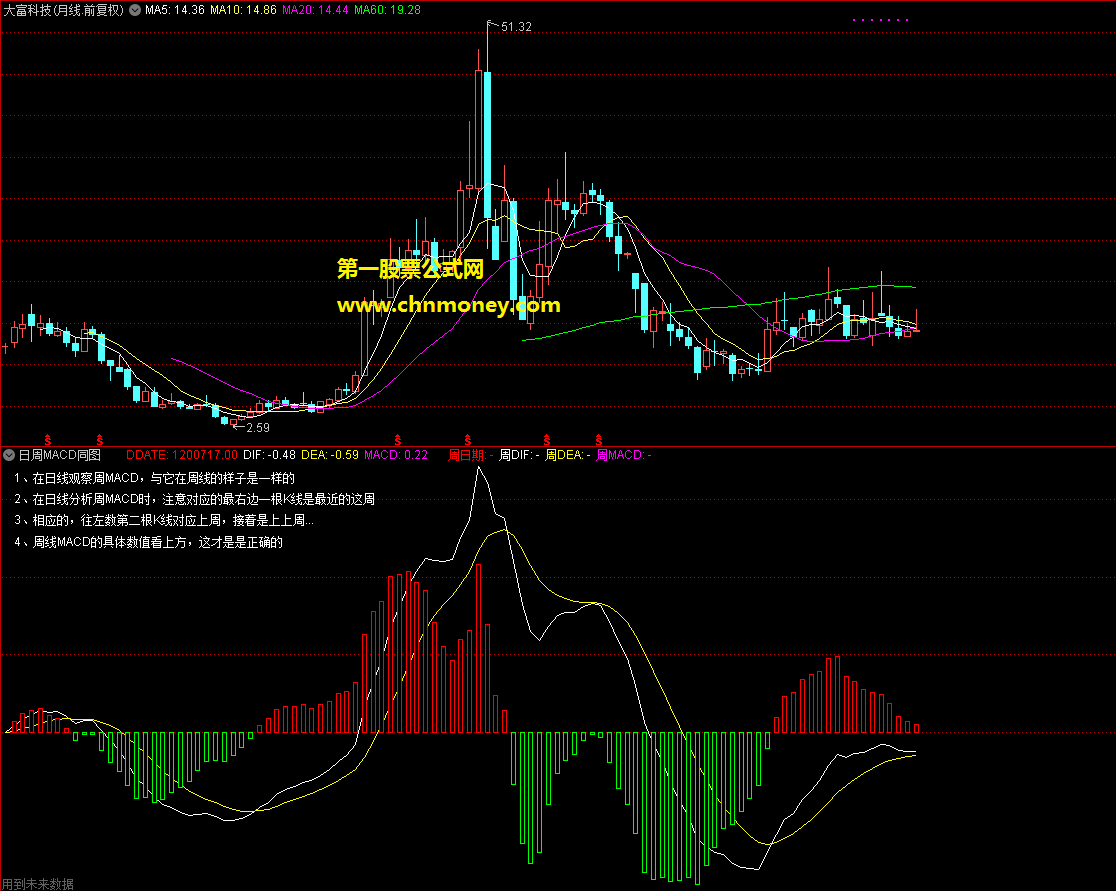
Task: Click the rightmost red S marker on timeline
Action: pos(599,440)
